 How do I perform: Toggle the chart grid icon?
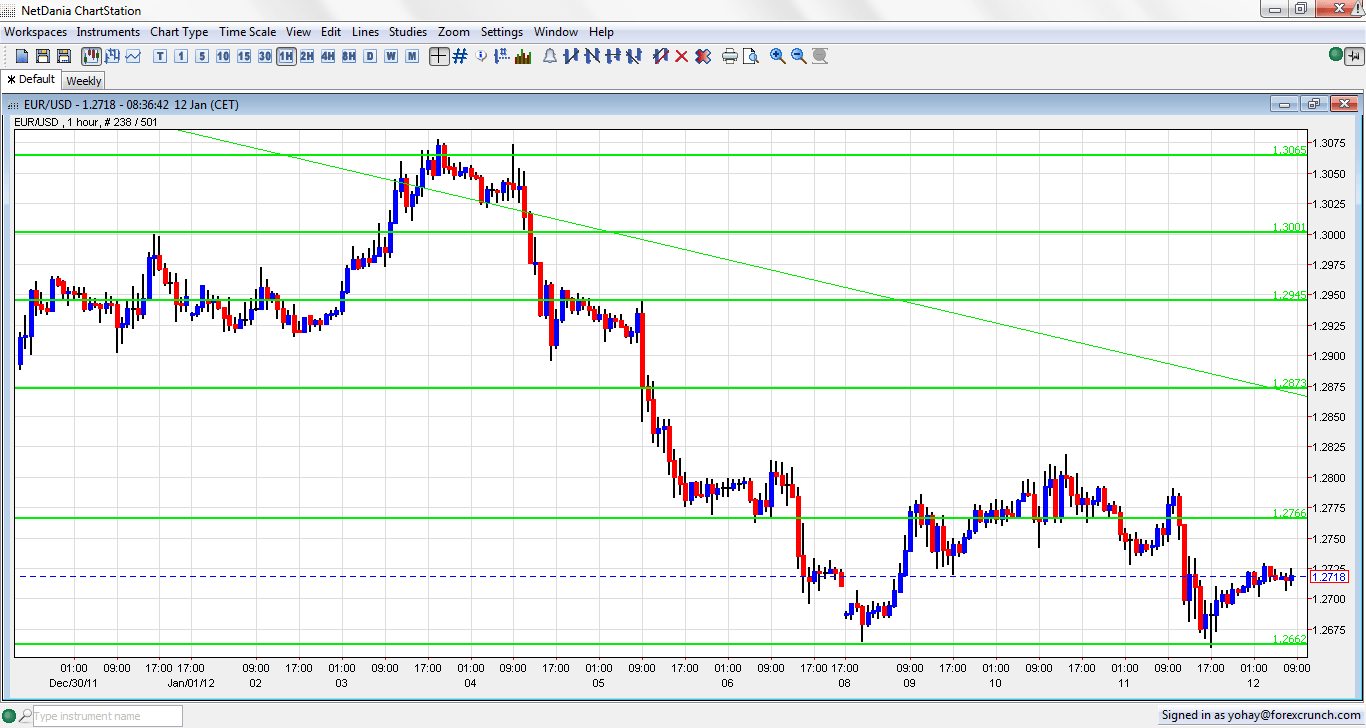(460, 56)
